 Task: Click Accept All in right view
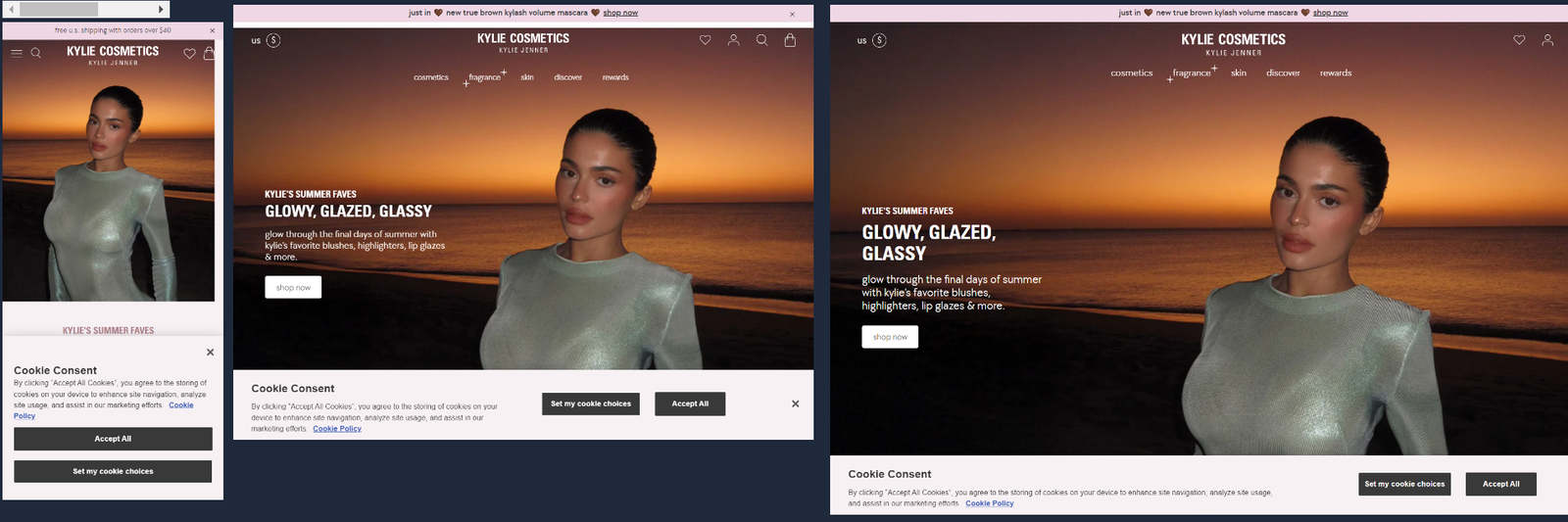[x=1501, y=484]
